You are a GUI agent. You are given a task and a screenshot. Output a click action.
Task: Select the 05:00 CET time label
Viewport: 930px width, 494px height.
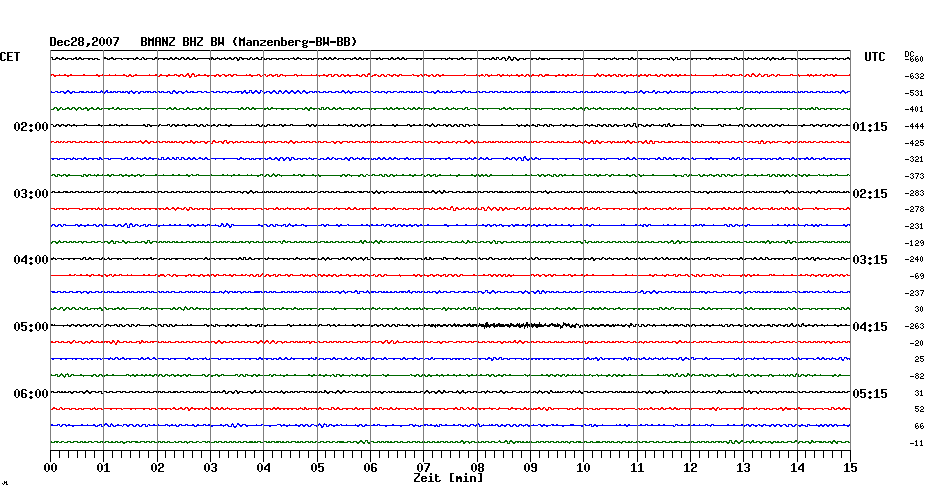(x=31, y=327)
